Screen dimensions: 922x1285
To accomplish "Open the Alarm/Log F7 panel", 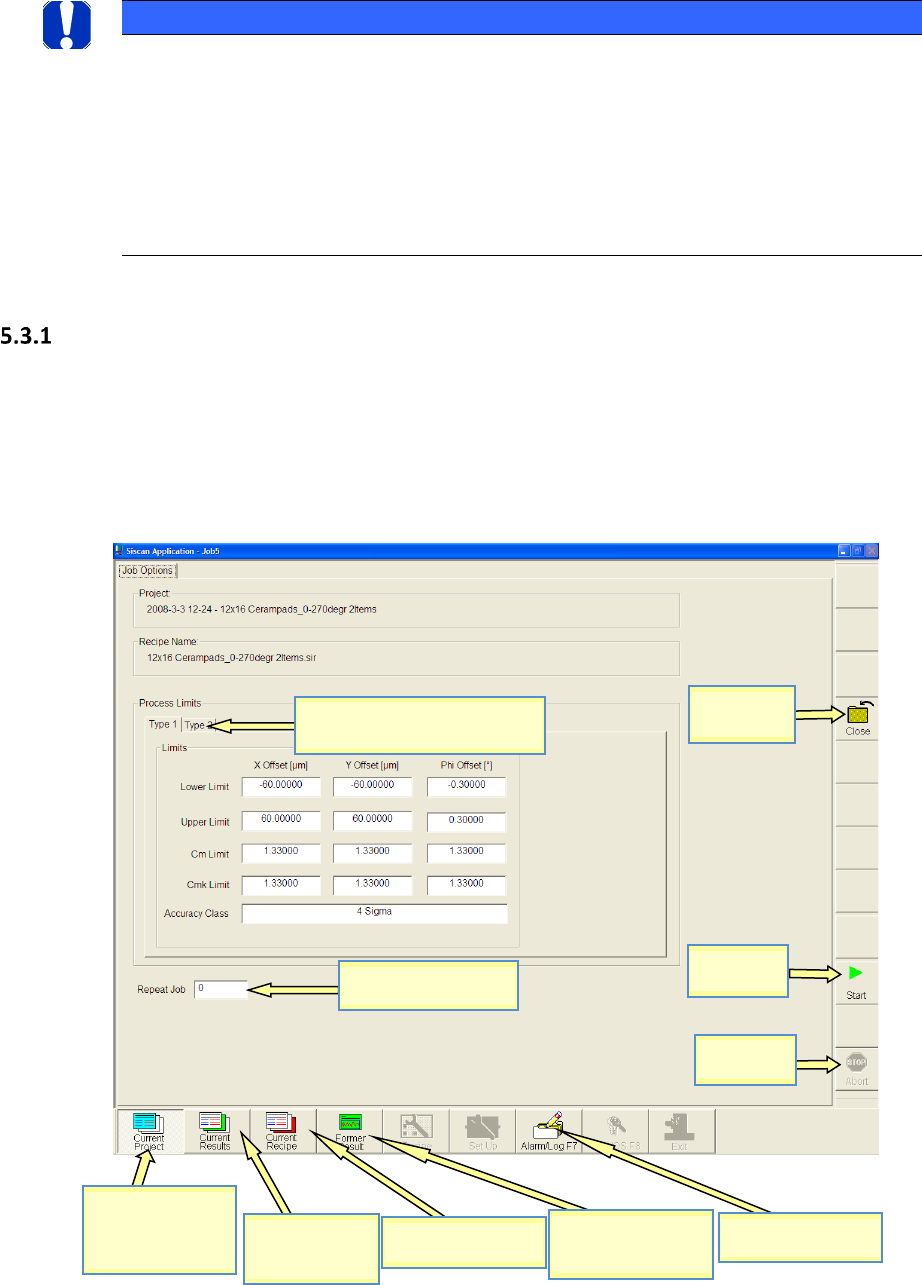I will pos(549,1131).
